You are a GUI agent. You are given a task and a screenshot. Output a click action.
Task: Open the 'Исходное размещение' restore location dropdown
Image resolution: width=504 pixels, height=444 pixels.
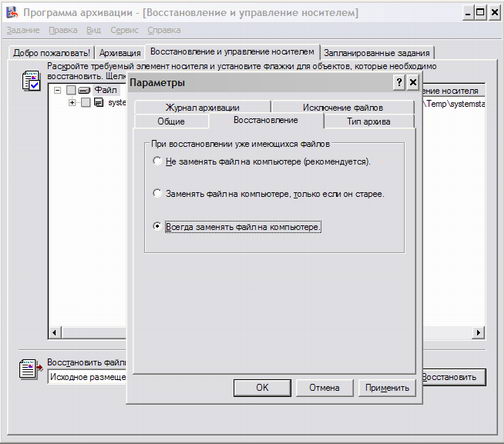click(87, 377)
